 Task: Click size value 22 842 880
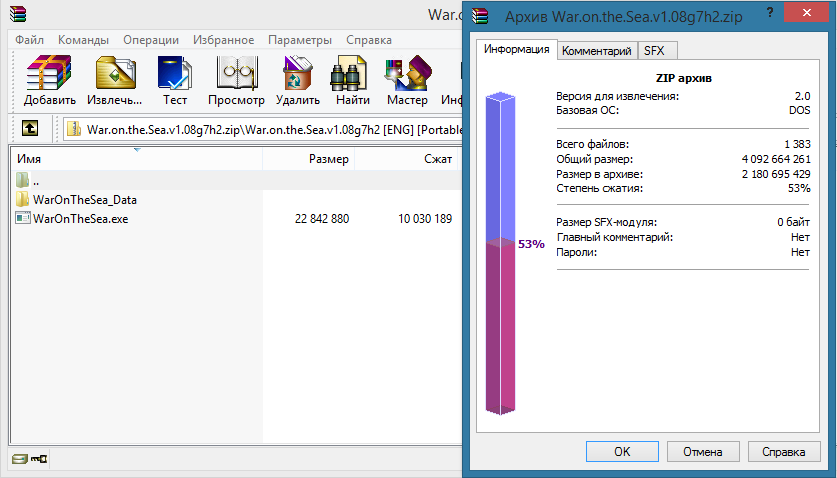coord(322,218)
